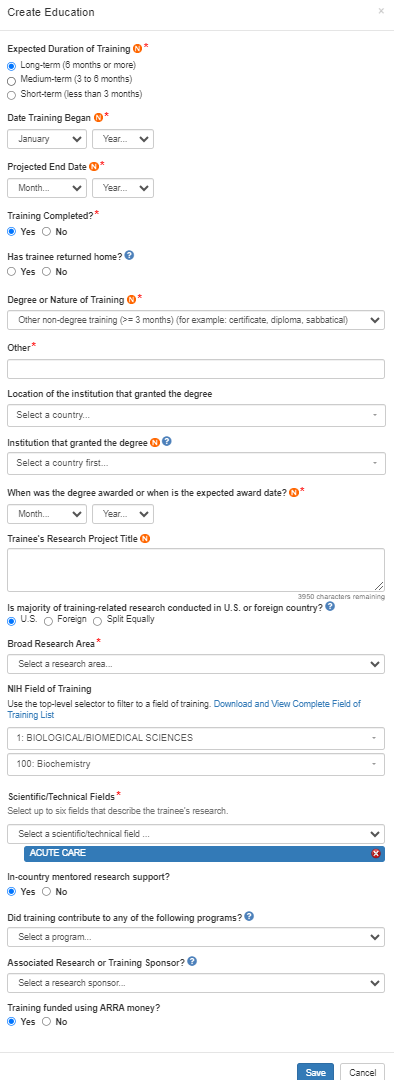Choose No for Training Completed
The height and width of the screenshot is (1080, 394).
click(47, 232)
